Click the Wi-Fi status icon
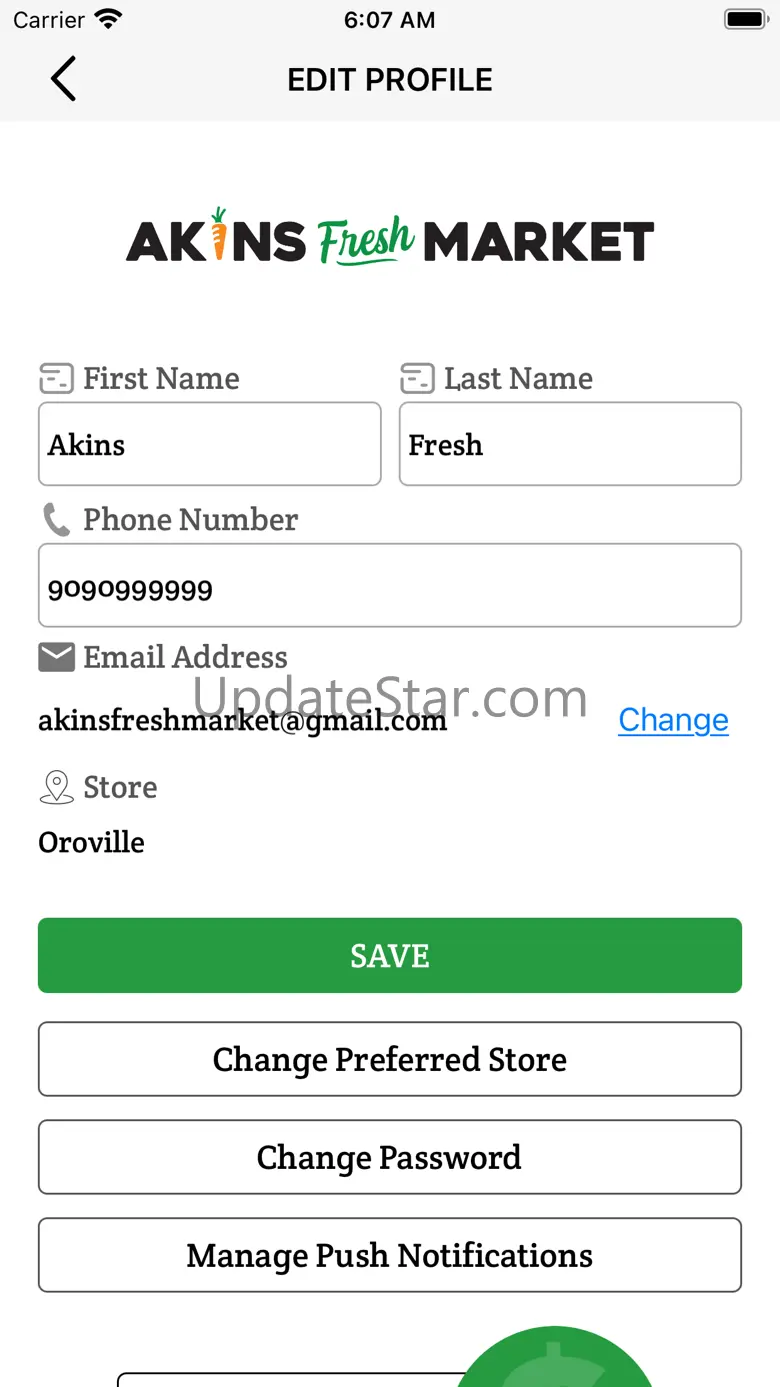Image resolution: width=780 pixels, height=1387 pixels. tap(107, 19)
